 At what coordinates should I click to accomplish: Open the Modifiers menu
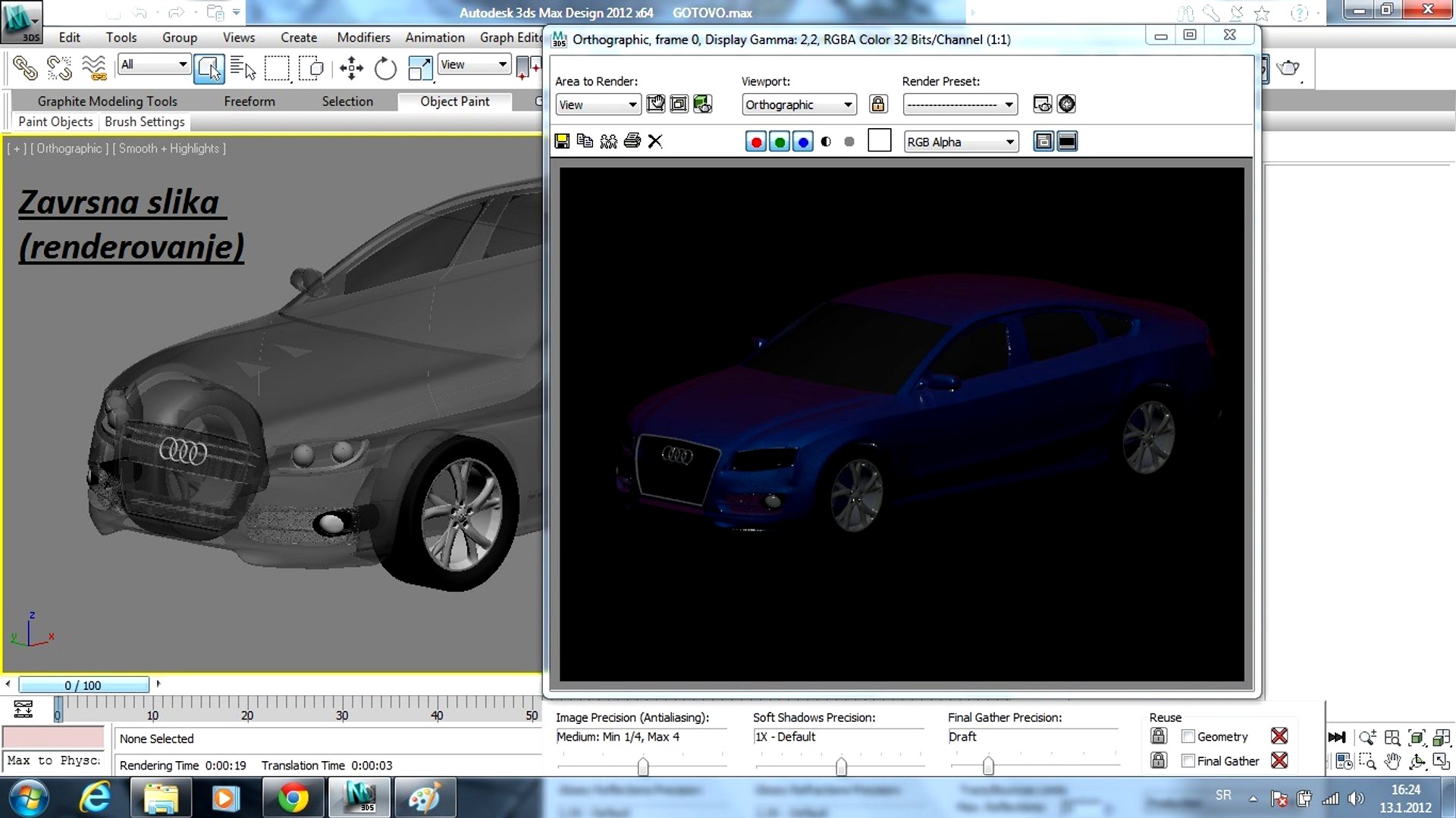click(x=363, y=37)
